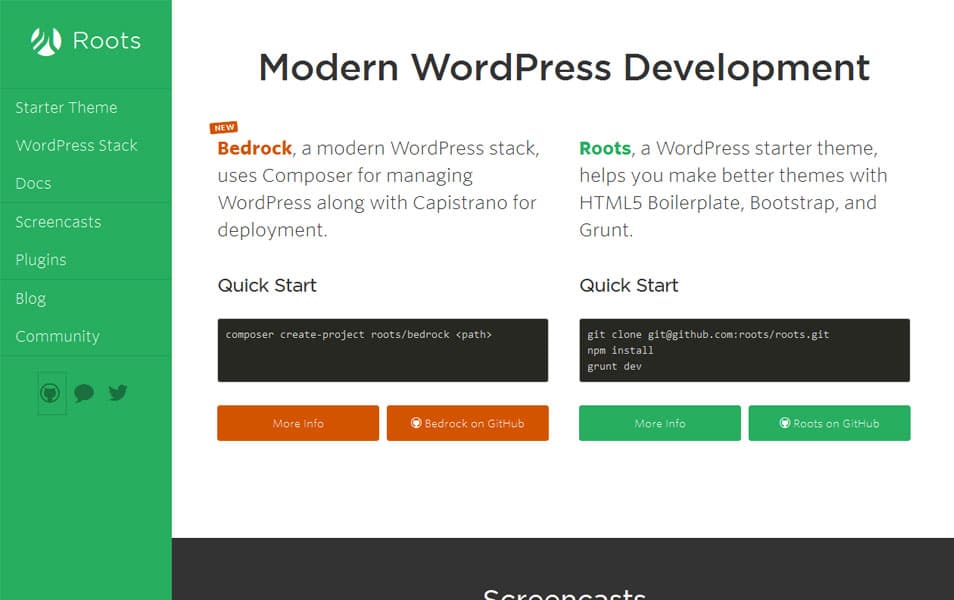Open the chat bubble discussion icon
The width and height of the screenshot is (954, 600).
[84, 393]
